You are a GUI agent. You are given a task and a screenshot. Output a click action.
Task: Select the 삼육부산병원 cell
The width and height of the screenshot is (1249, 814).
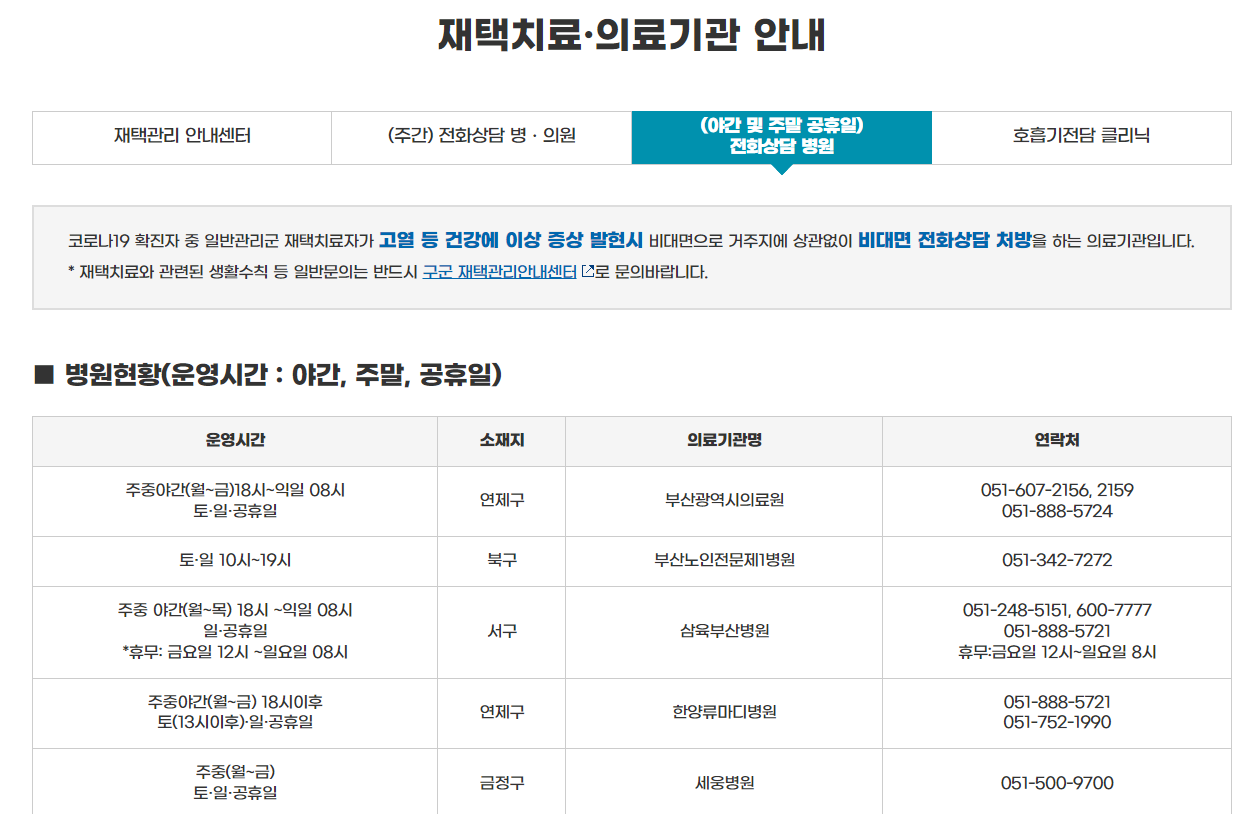[724, 632]
